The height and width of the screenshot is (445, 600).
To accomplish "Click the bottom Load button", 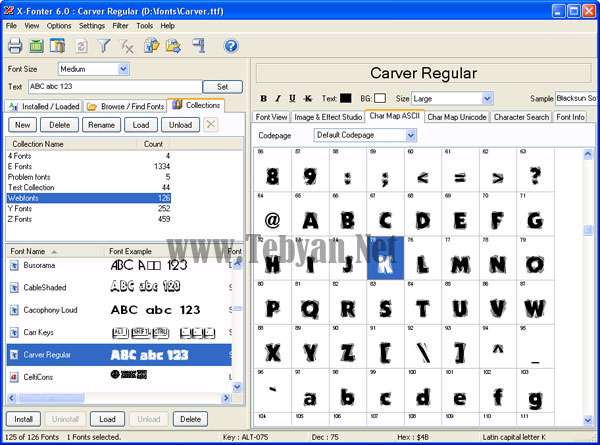I will click(107, 419).
